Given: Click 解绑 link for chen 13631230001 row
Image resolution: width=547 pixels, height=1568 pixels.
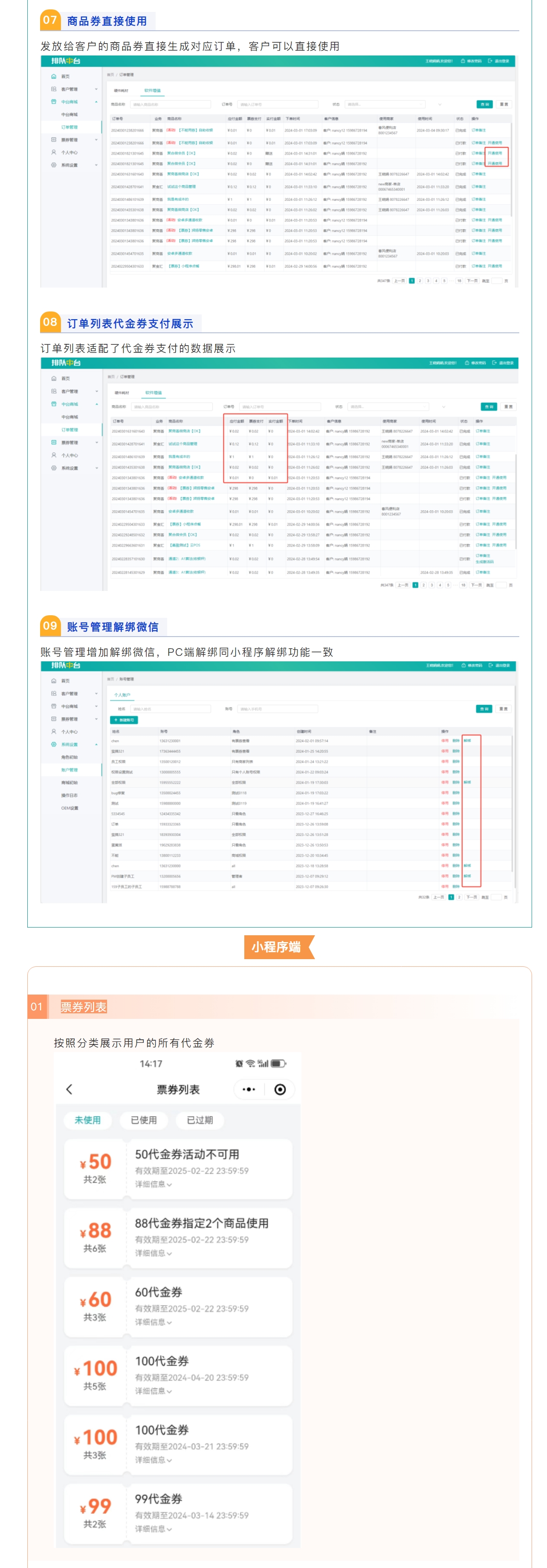Looking at the screenshot, I should [467, 741].
